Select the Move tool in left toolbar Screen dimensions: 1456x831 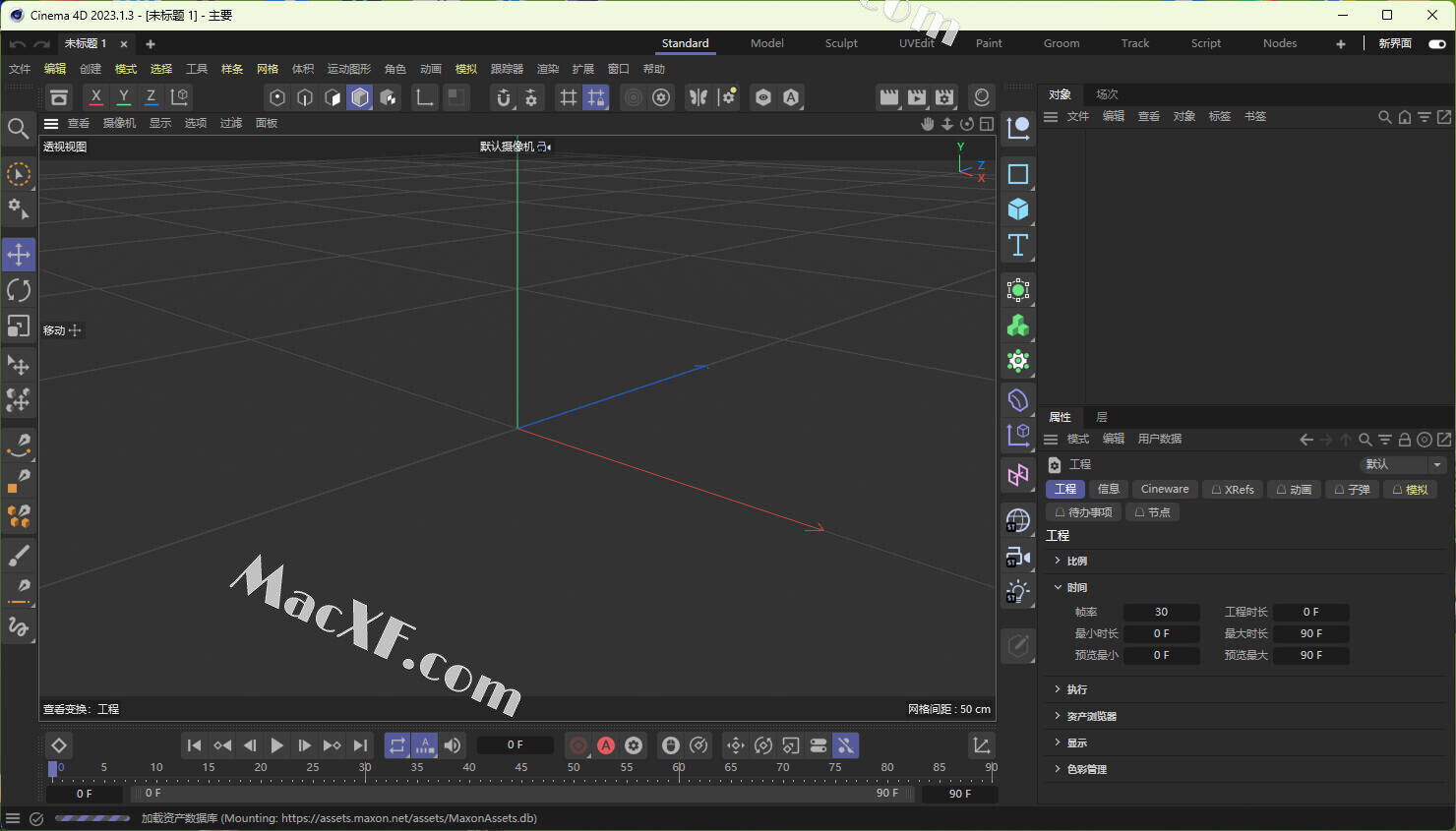[19, 255]
